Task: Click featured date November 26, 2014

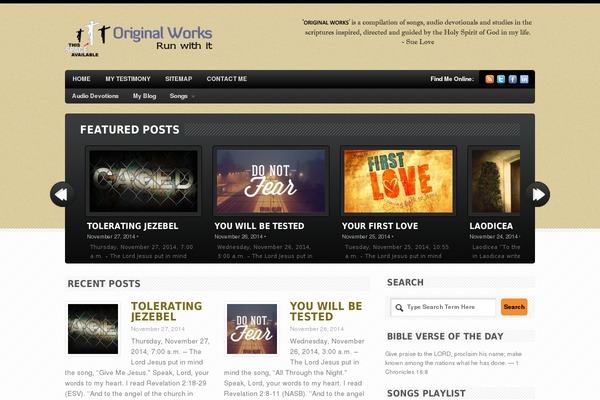Action: [x=238, y=237]
